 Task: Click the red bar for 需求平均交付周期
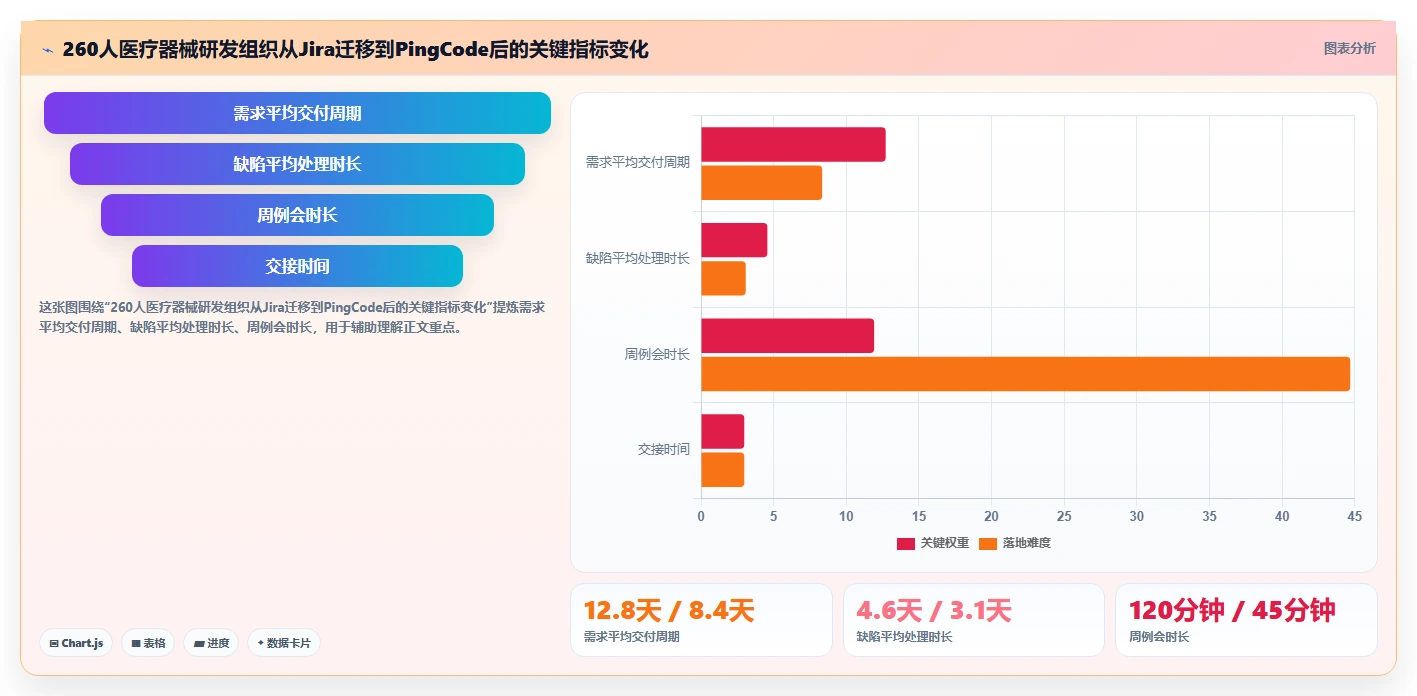793,145
